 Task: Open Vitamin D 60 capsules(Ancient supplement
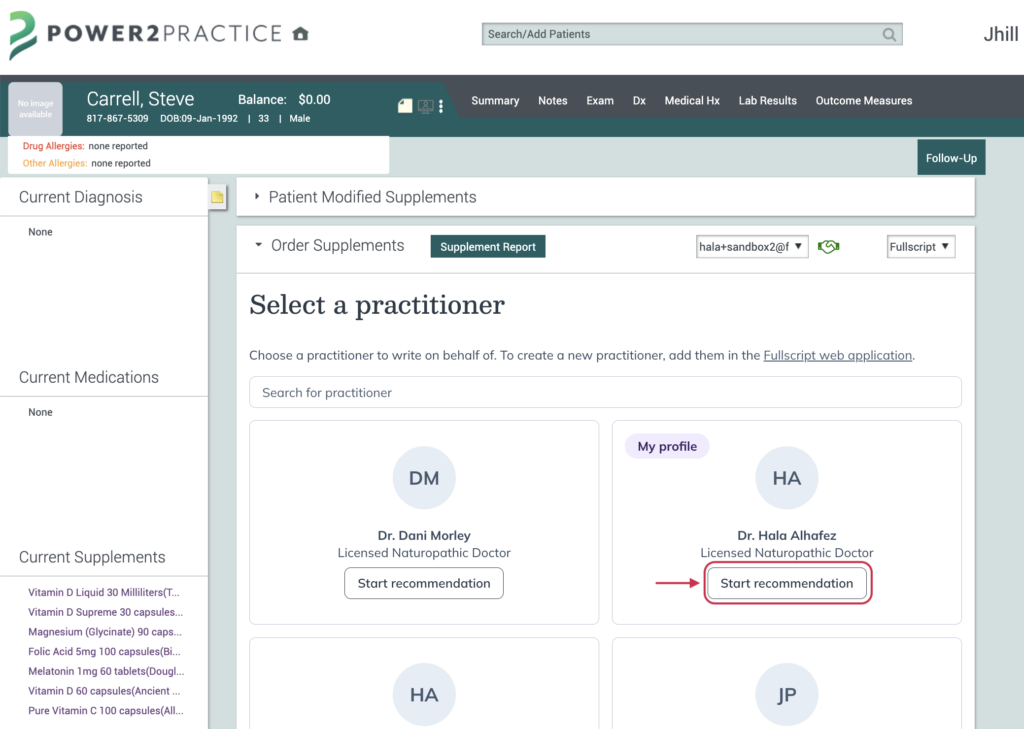(104, 690)
